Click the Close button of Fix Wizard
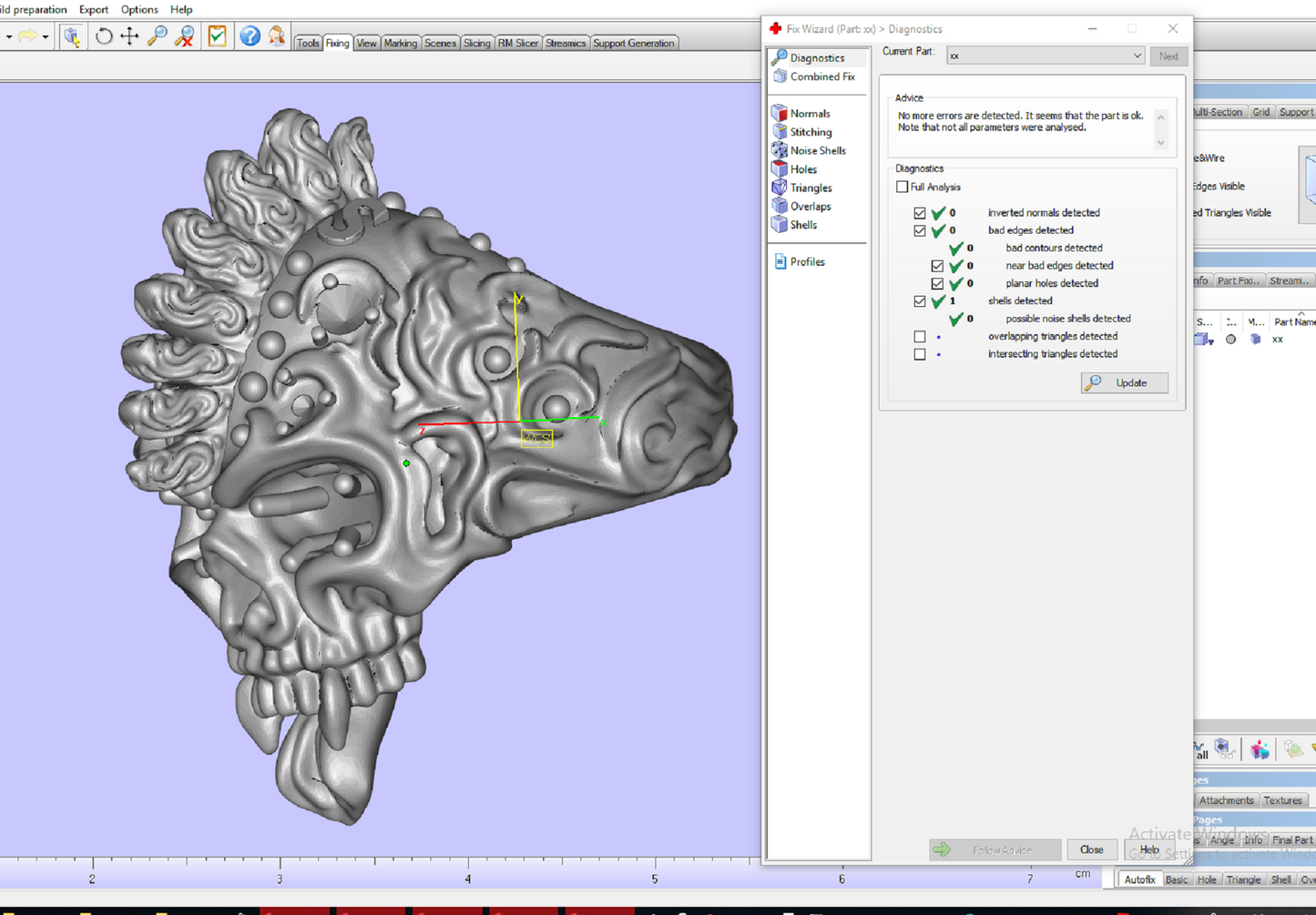The width and height of the screenshot is (1316, 915). click(x=1092, y=849)
